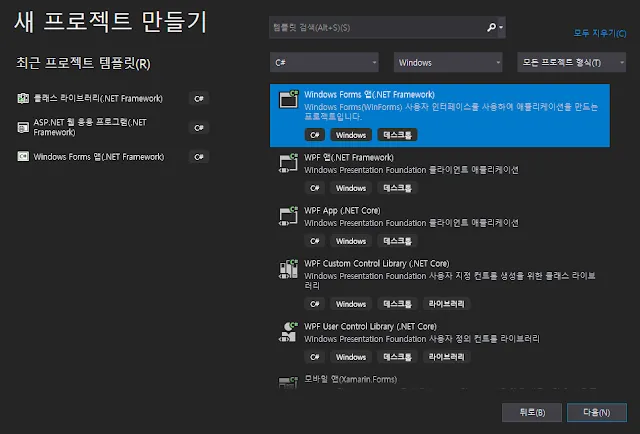The width and height of the screenshot is (640, 434).
Task: Click 데스크톱 tag under WPF 앱(.NET Framework)
Action: click(x=398, y=188)
